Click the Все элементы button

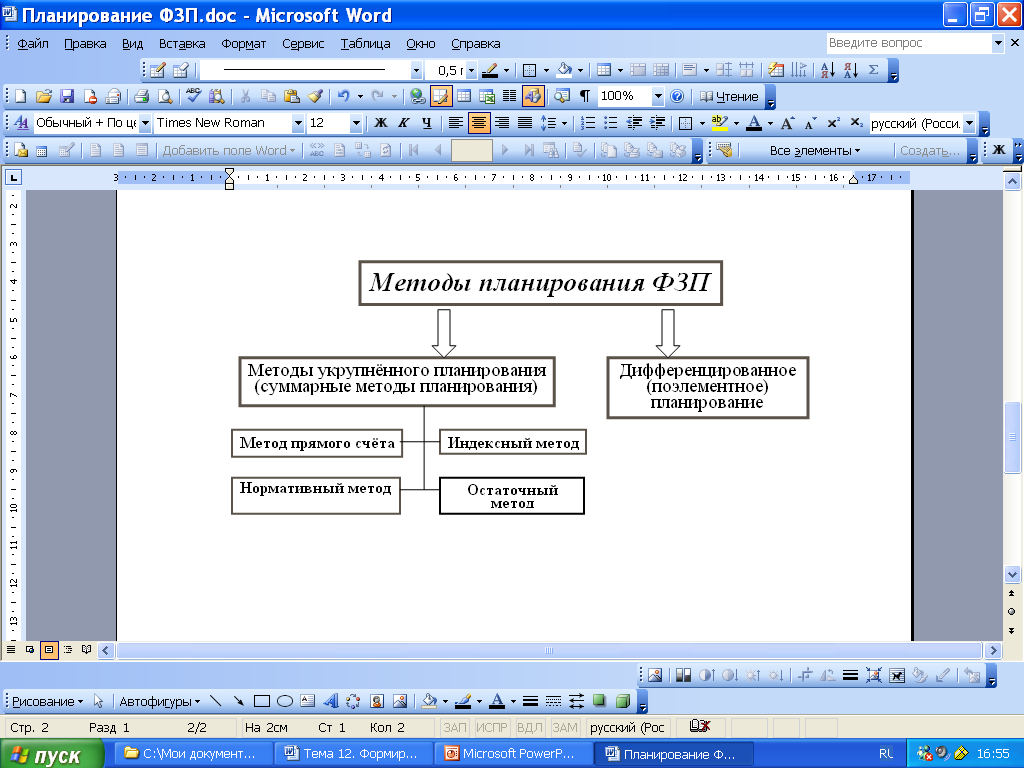[x=814, y=150]
